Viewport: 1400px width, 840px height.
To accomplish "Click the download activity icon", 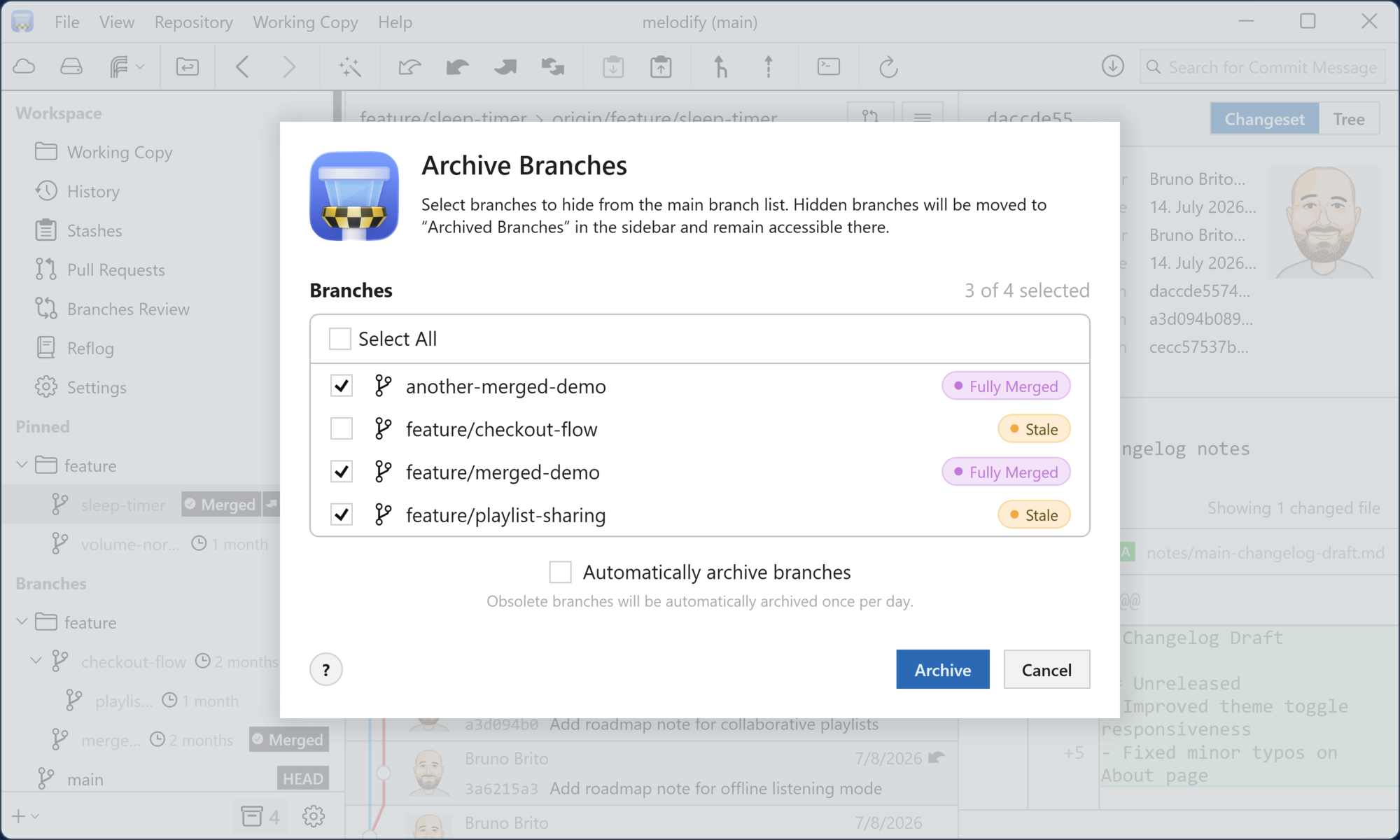I will point(1112,66).
